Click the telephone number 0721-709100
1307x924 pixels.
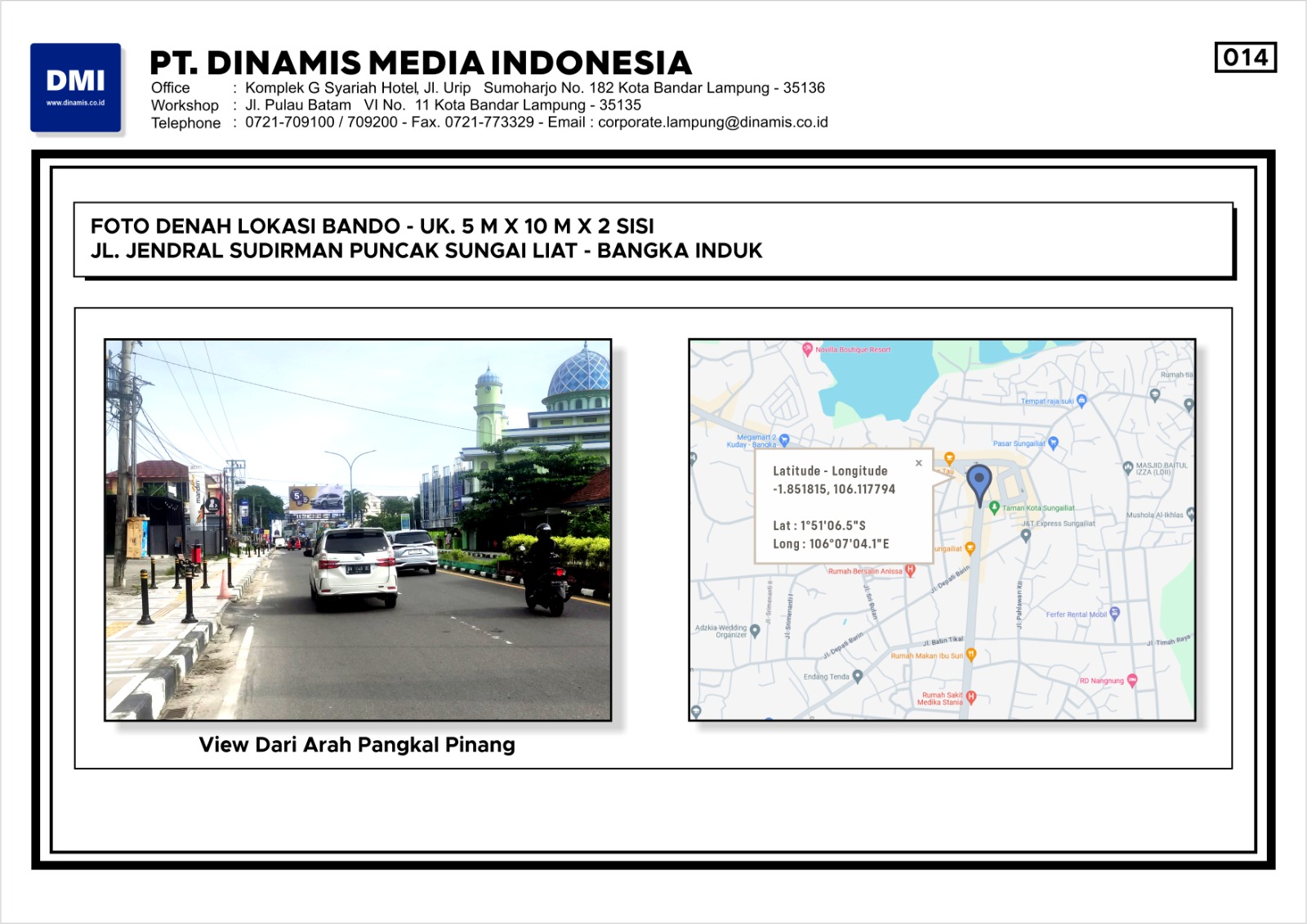pos(290,122)
